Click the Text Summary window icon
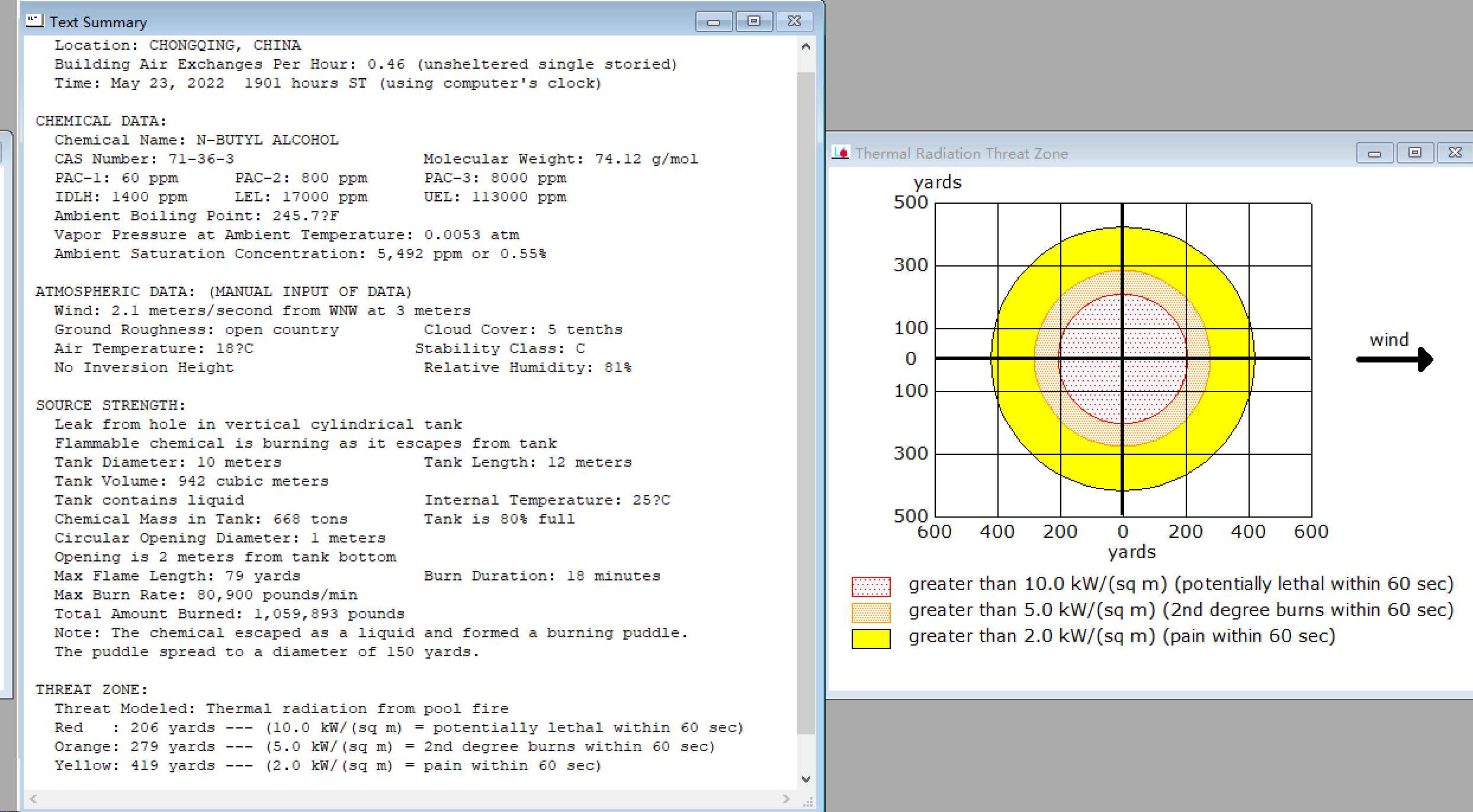Viewport: 1473px width, 812px height. pyautogui.click(x=35, y=21)
